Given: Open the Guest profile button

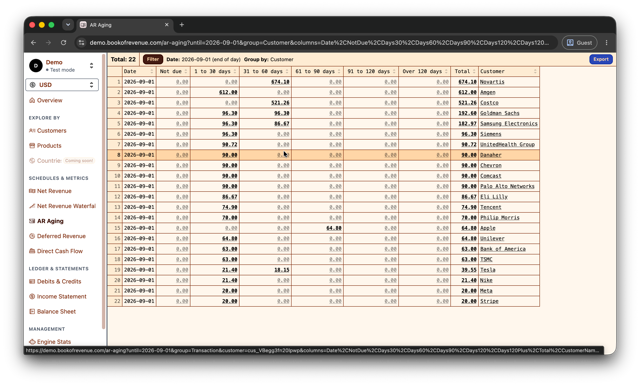Looking at the screenshot, I should coord(579,42).
